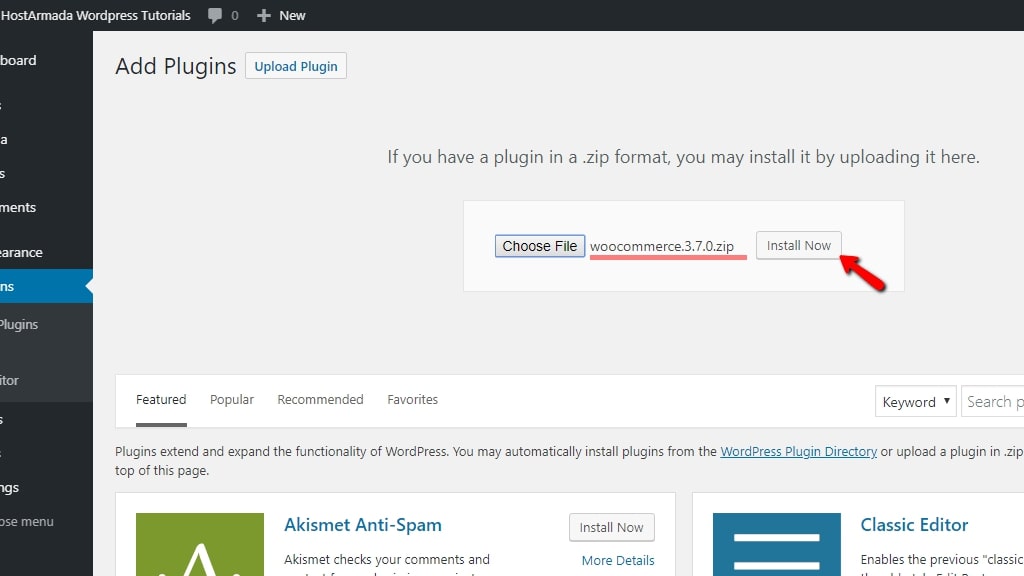Viewport: 1024px width, 576px height.
Task: Open Settings in the sidebar
Action: pos(46,488)
